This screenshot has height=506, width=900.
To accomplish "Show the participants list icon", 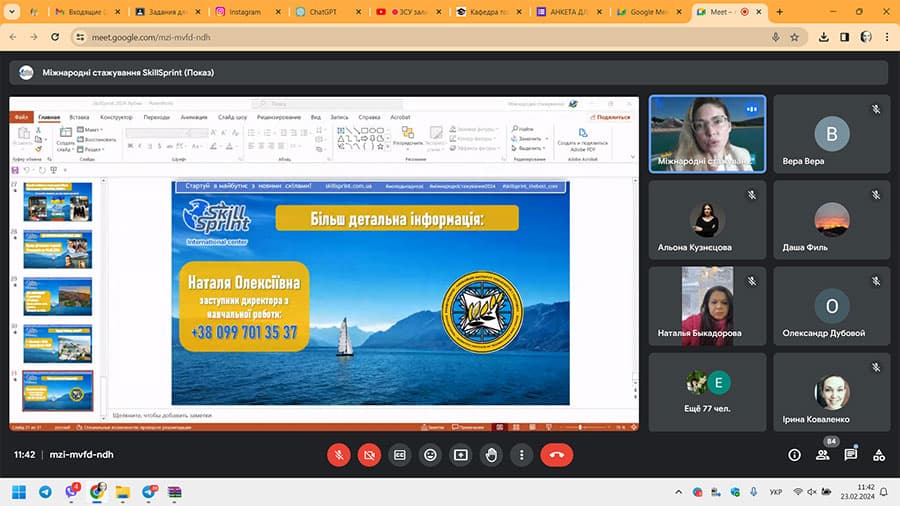I will [x=823, y=454].
